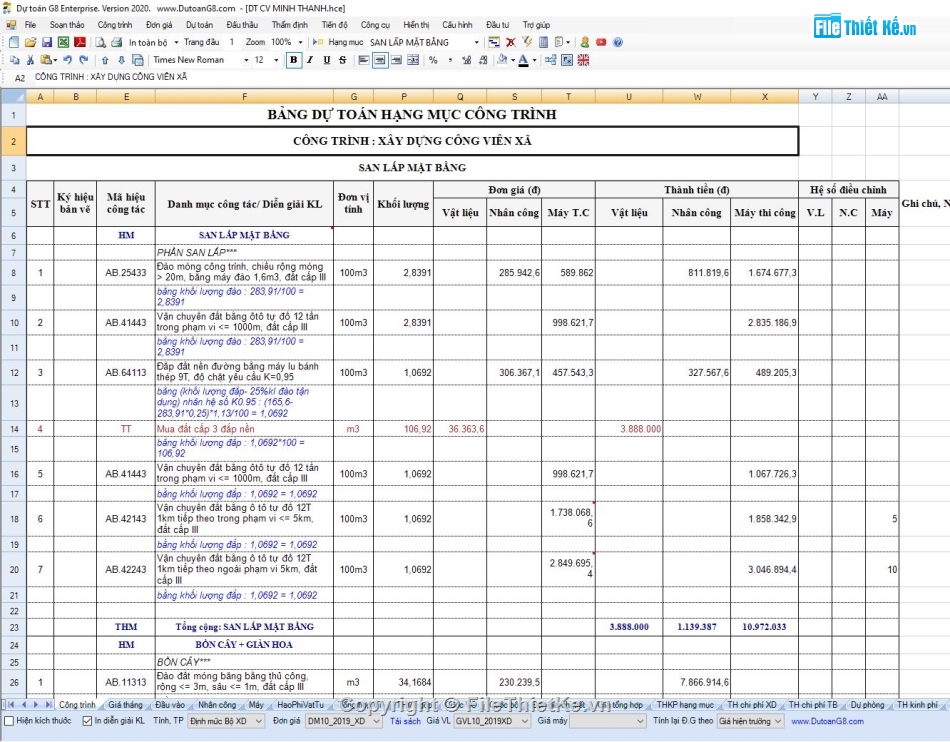The height and width of the screenshot is (742, 950).
Task: Click the red X delete icon
Action: pos(511,42)
